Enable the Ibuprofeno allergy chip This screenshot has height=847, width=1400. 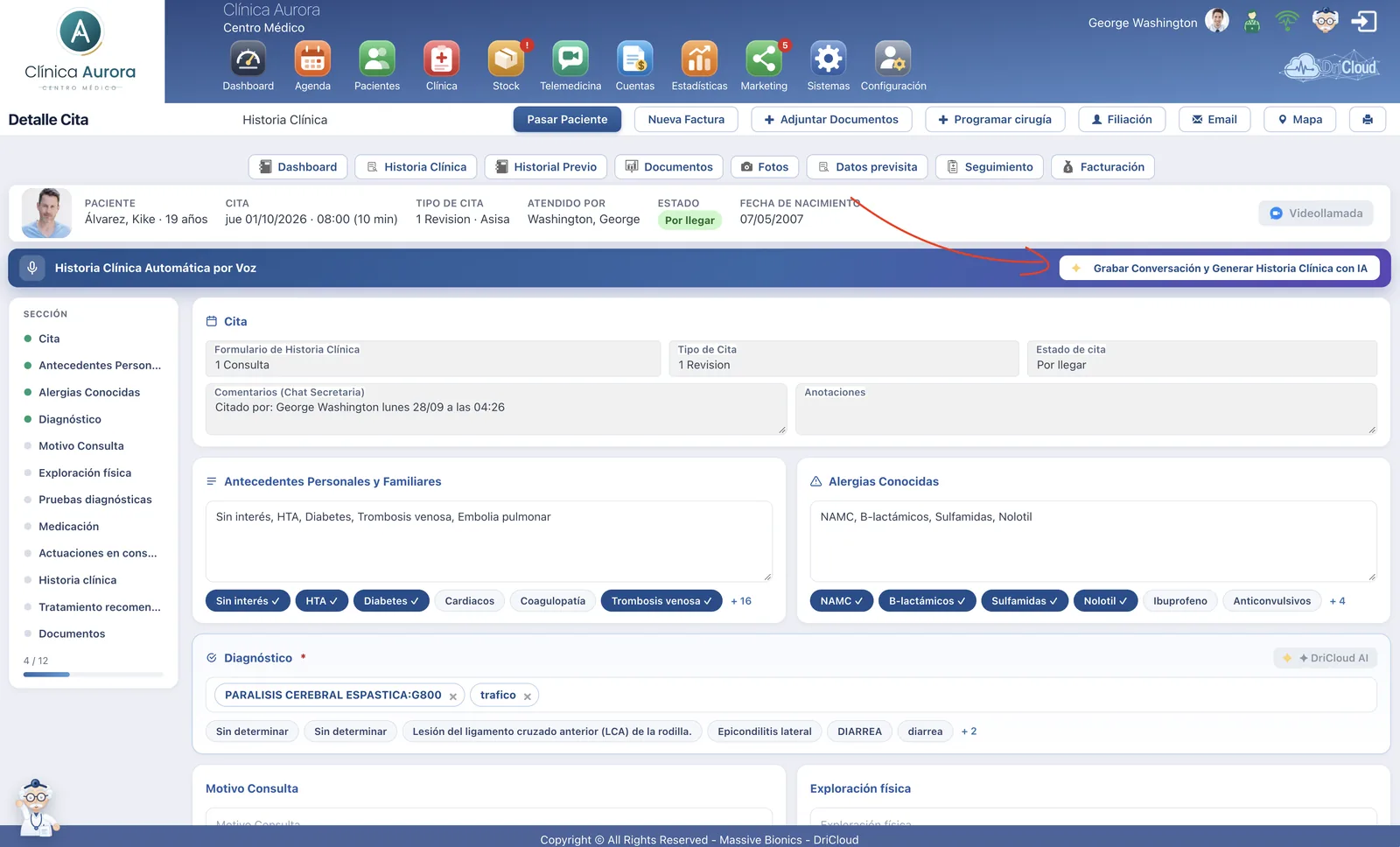1180,601
